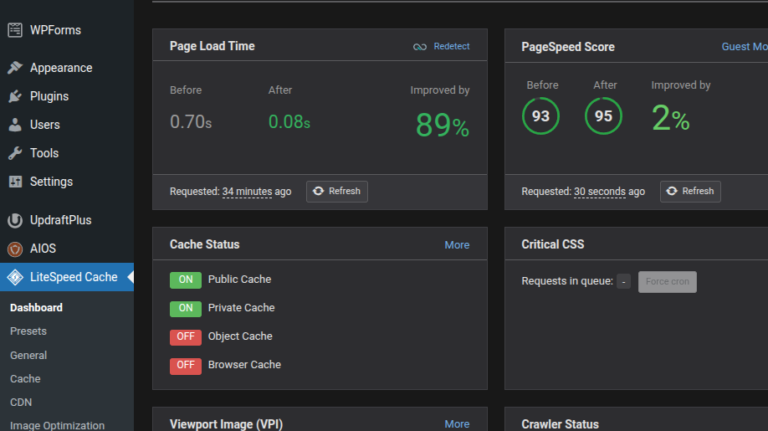Image resolution: width=768 pixels, height=431 pixels.
Task: Open the General submenu item
Action: pos(28,355)
